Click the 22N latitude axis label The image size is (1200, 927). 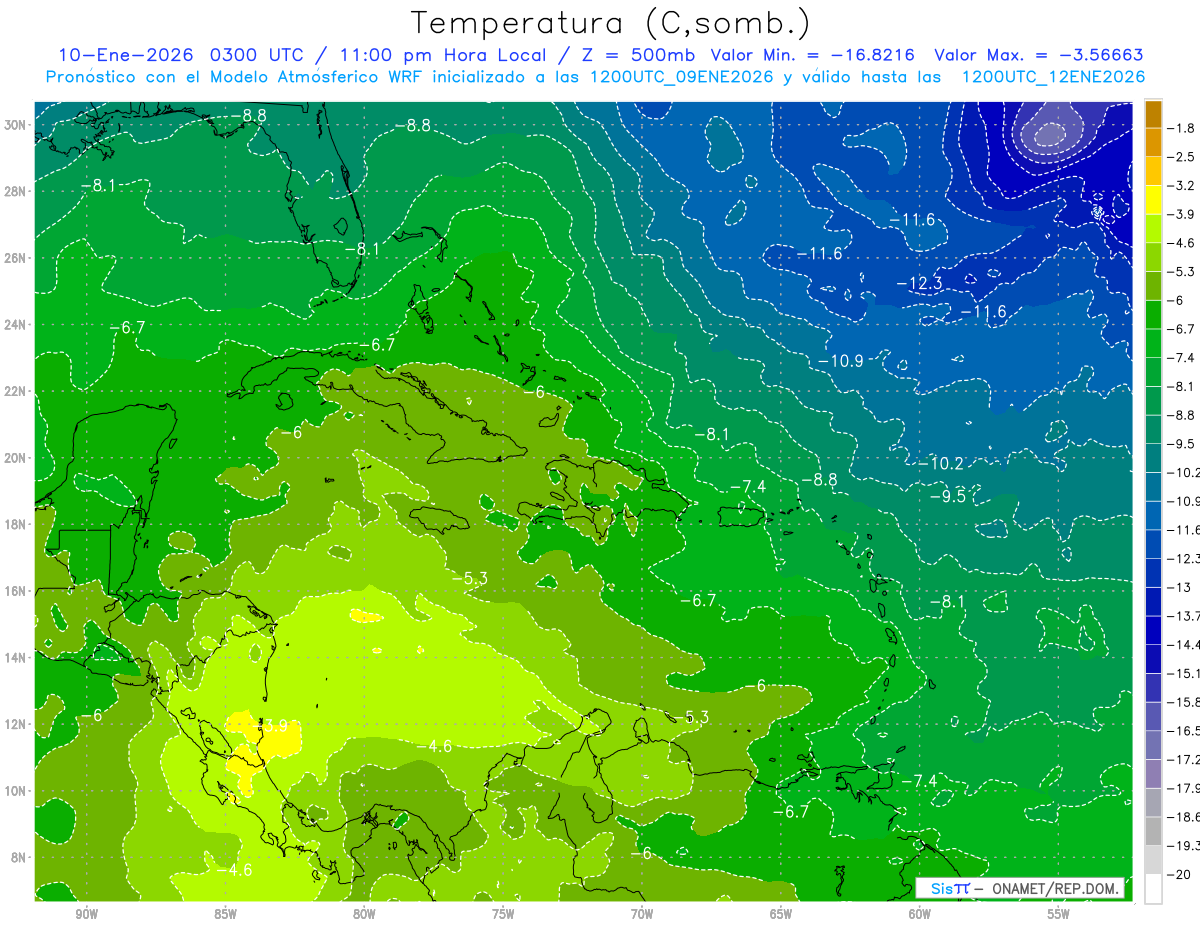[x=17, y=391]
